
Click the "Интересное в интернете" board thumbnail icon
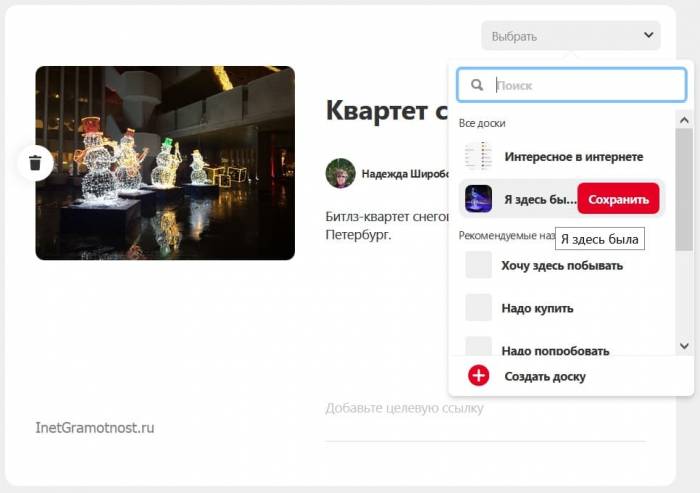click(479, 157)
